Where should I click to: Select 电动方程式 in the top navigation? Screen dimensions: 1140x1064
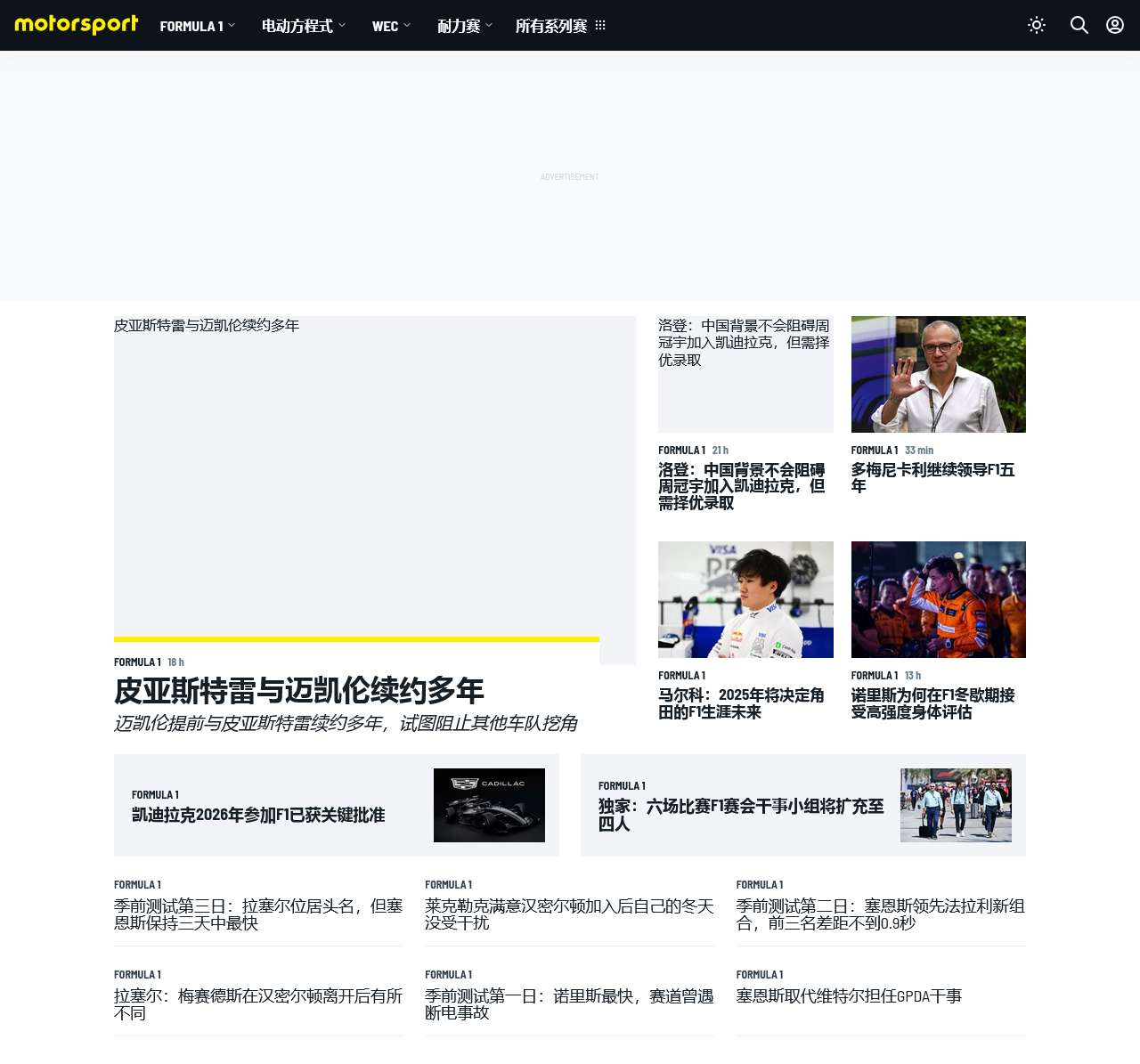pos(297,26)
